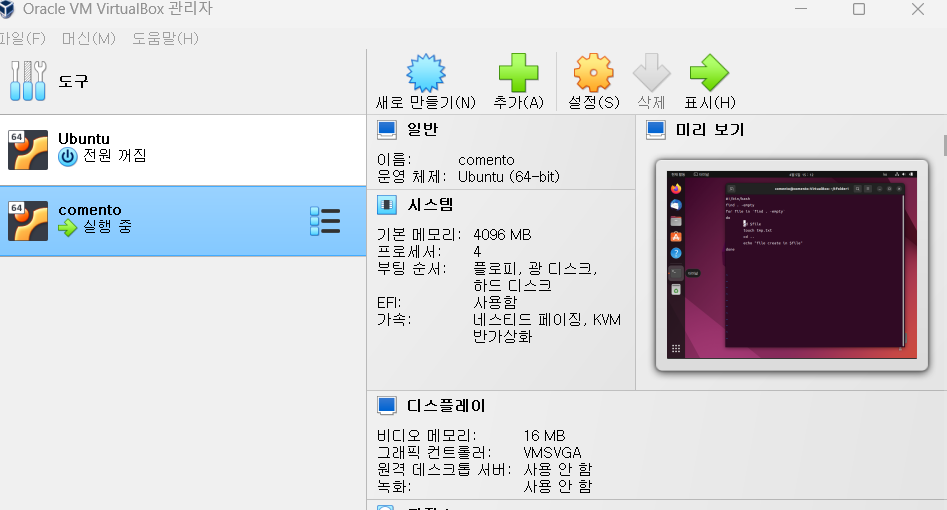The image size is (947, 510).
Task: Click the '녹화:' label
Action: coord(394,486)
